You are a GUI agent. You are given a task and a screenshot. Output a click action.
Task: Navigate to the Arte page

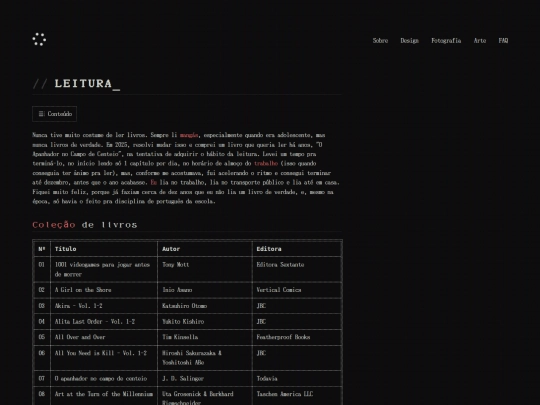(480, 41)
